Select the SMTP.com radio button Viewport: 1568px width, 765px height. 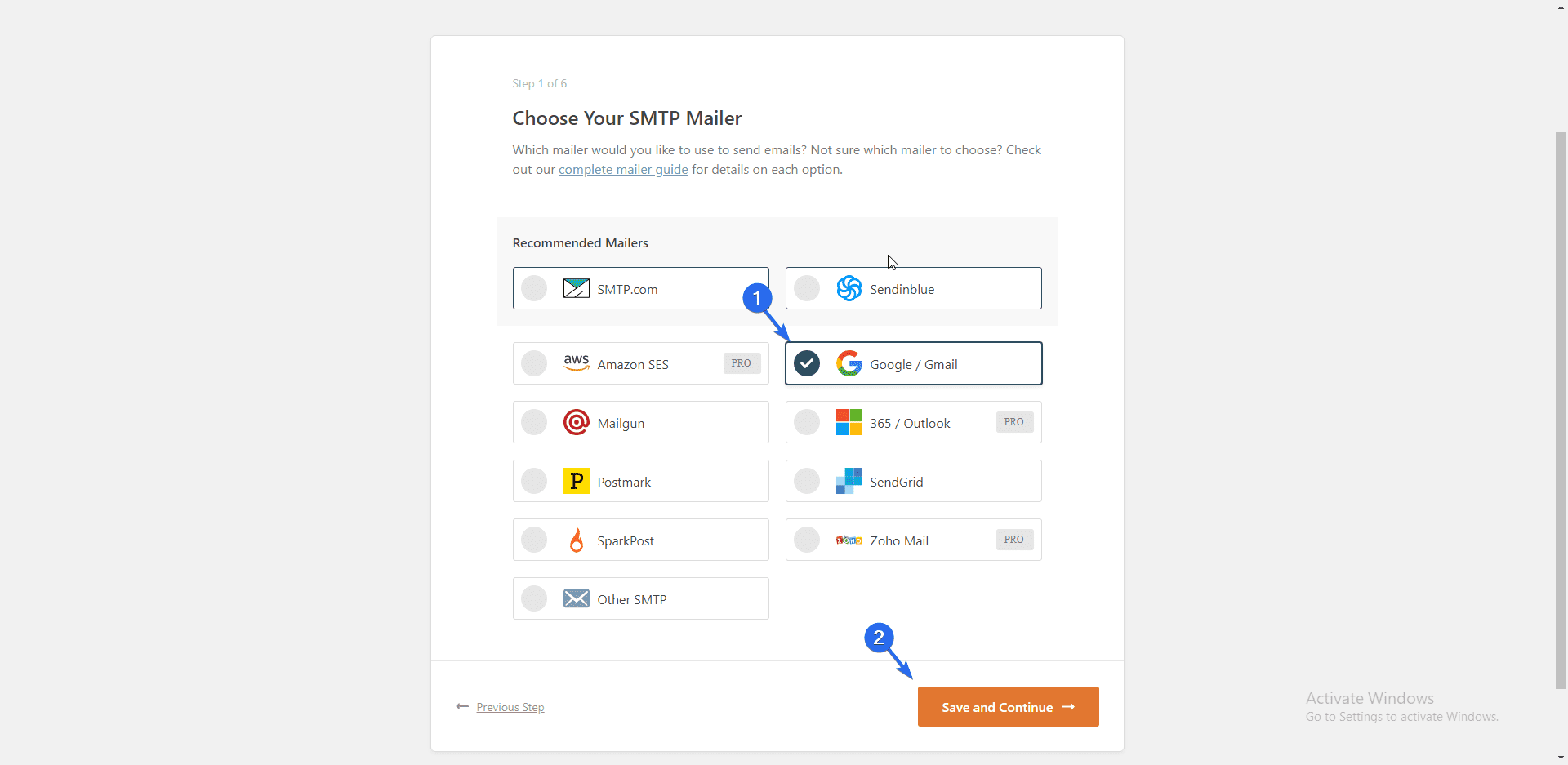tap(534, 288)
